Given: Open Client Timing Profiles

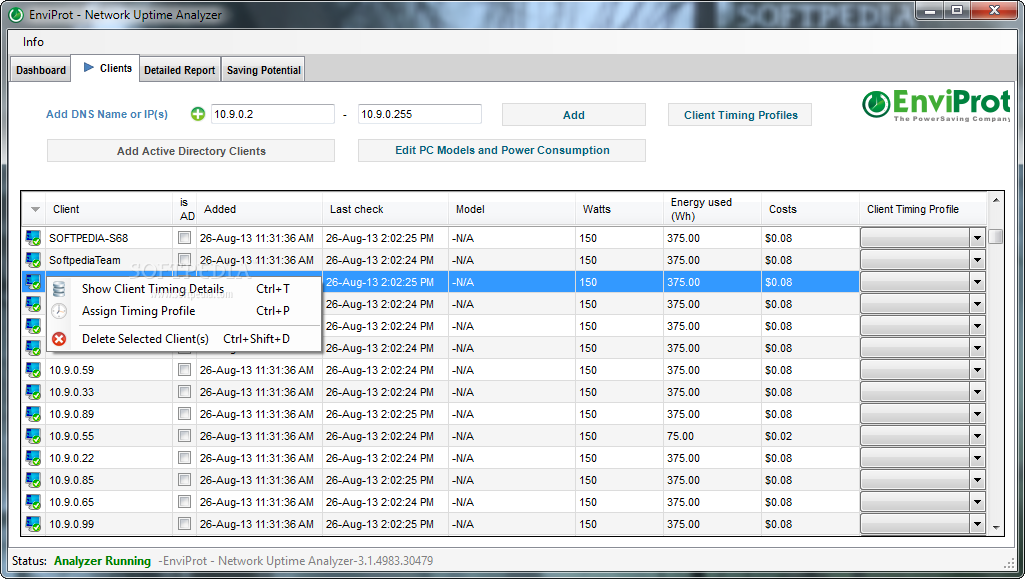Looking at the screenshot, I should point(740,115).
